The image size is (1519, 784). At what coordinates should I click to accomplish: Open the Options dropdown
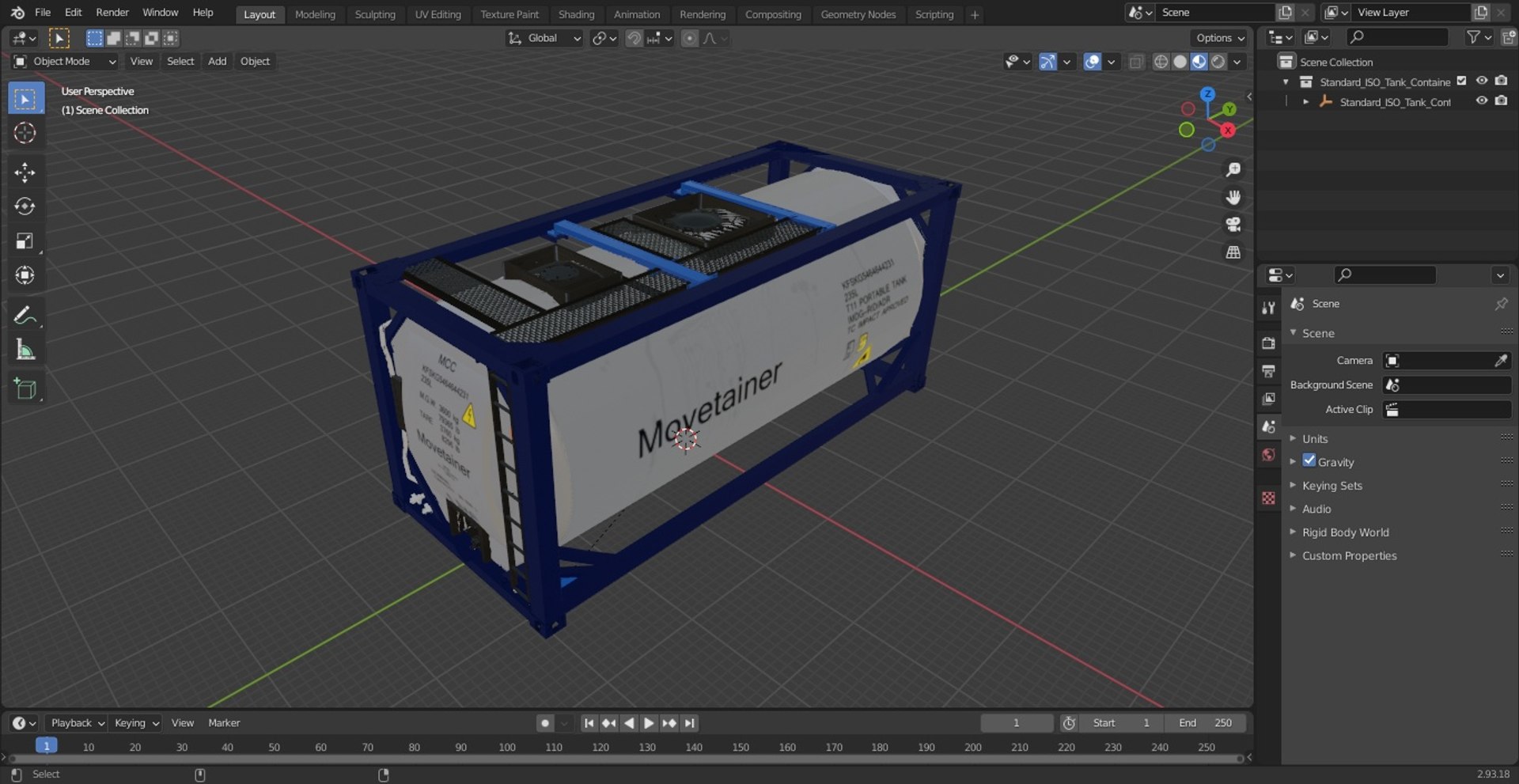click(x=1219, y=38)
